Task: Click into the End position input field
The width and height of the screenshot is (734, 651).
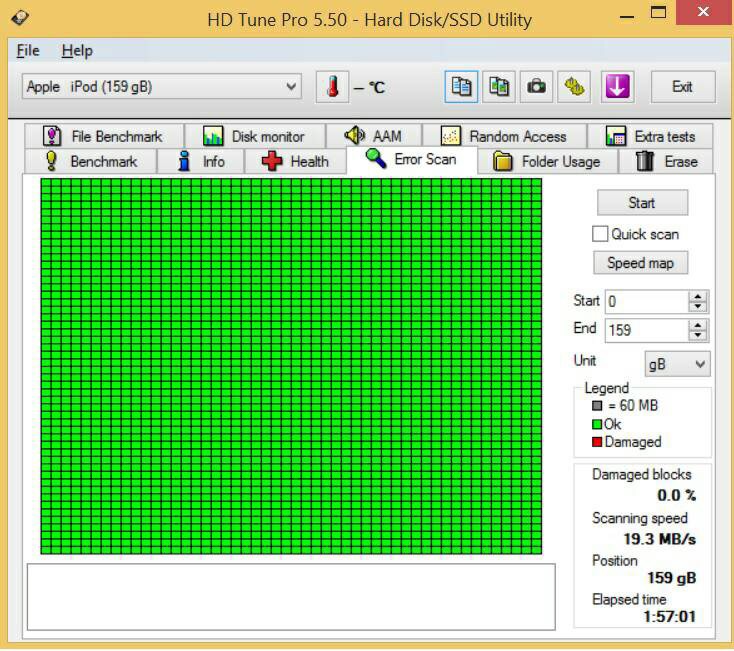Action: [x=645, y=329]
